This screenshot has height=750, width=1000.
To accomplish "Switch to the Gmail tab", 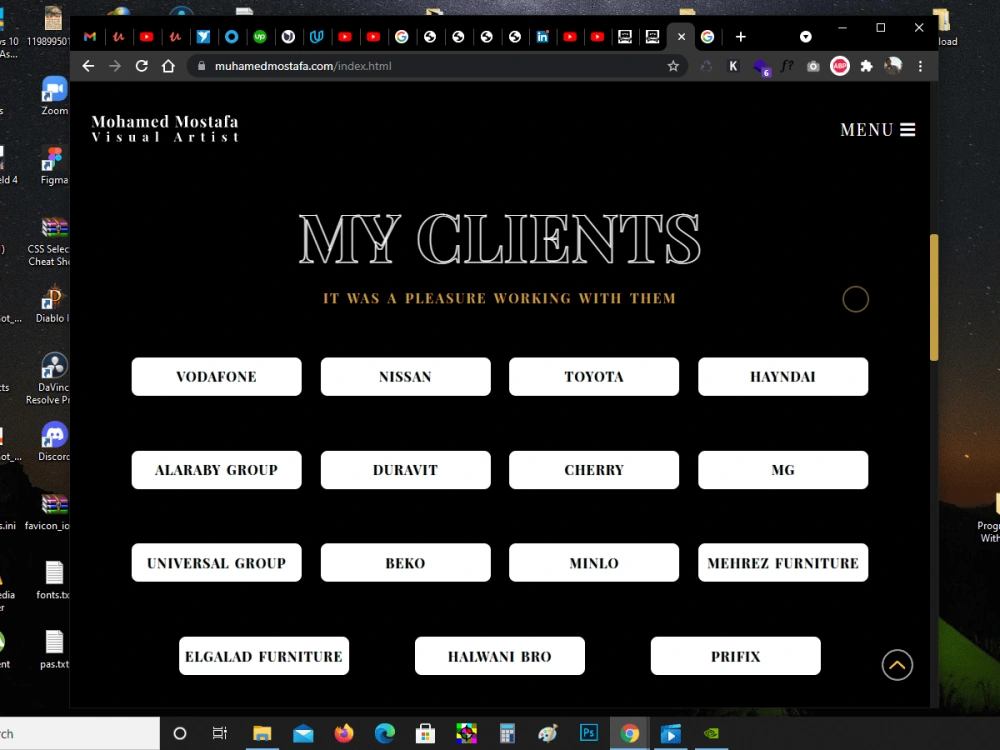I will coord(90,37).
